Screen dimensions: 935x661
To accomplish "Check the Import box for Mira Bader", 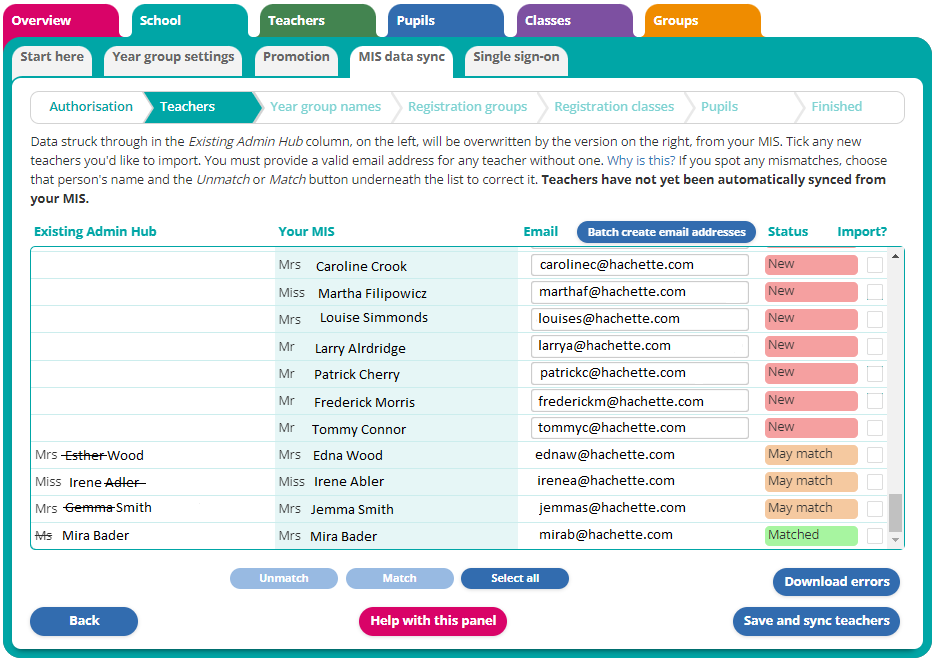I will coord(877,535).
